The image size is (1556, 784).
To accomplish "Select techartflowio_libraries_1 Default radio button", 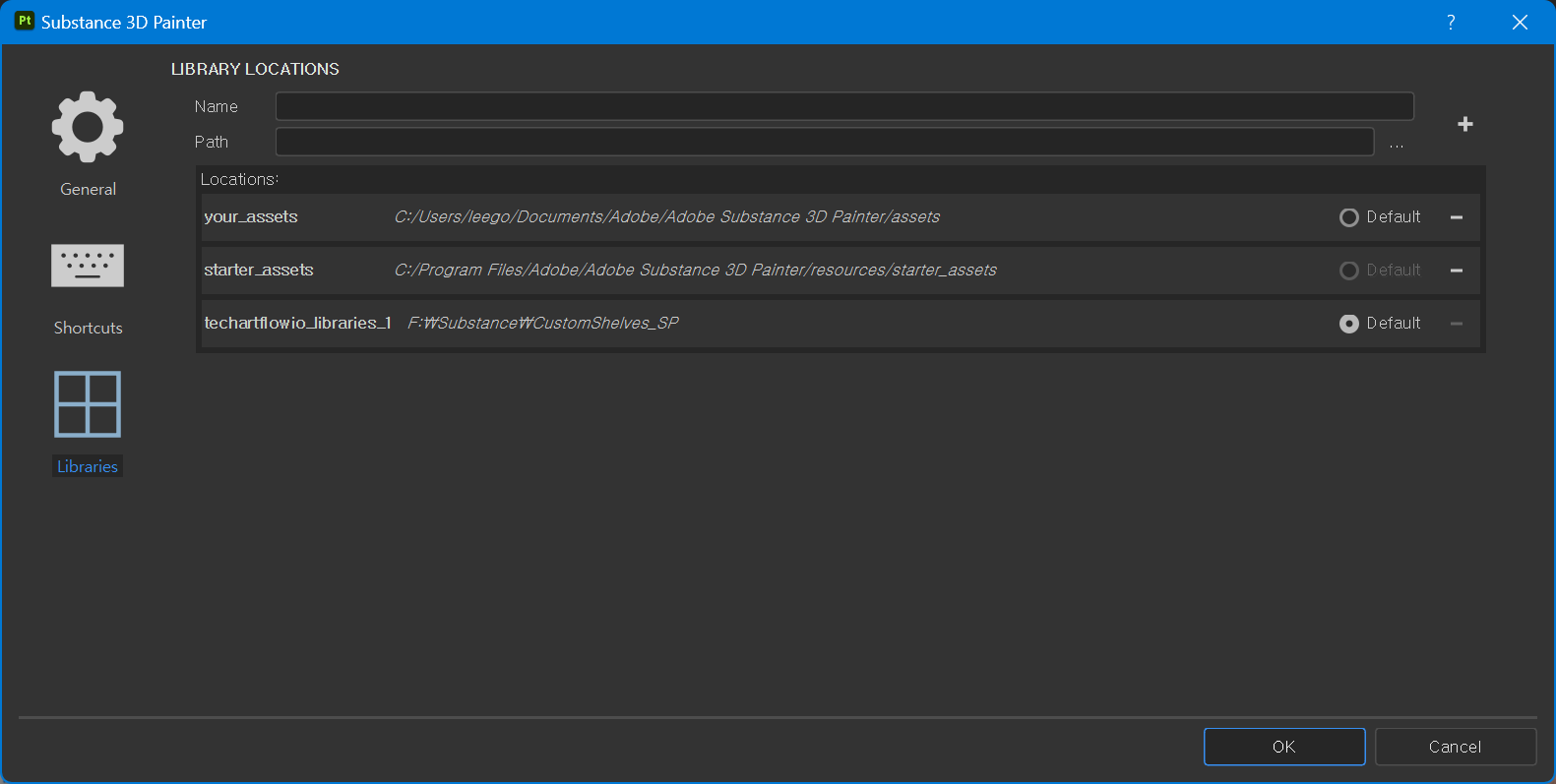I will [x=1349, y=324].
